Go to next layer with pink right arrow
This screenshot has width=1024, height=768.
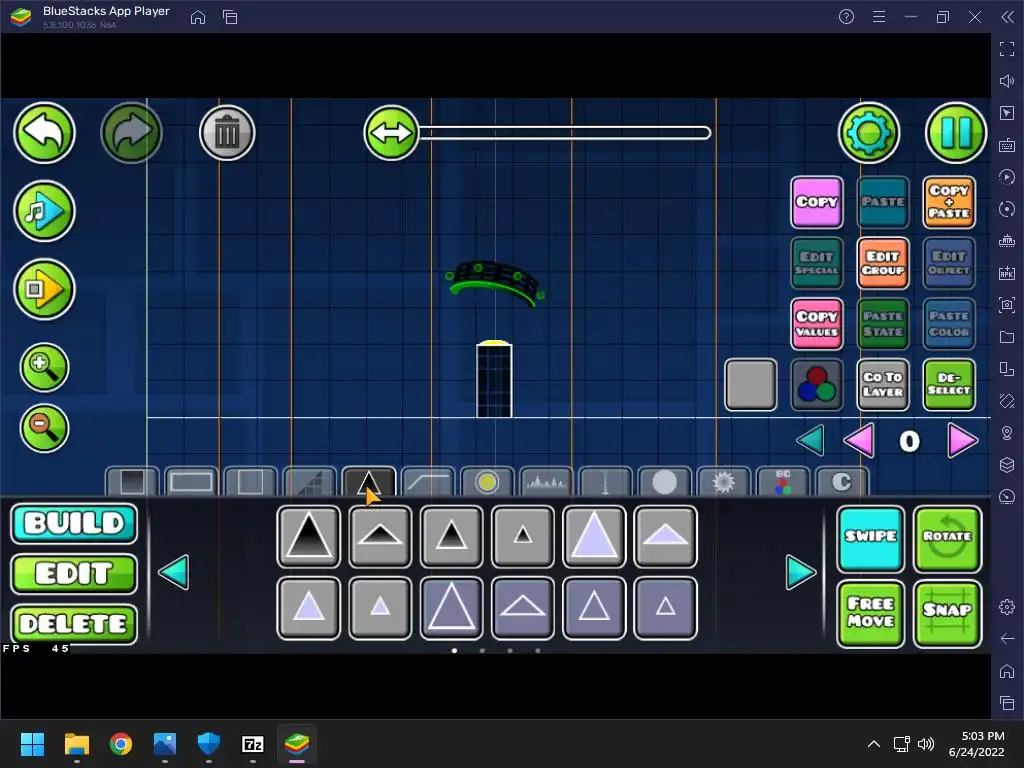963,441
